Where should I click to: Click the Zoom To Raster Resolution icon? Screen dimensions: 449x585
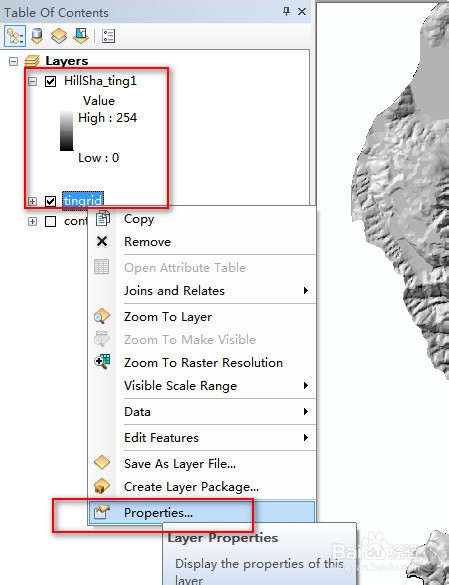(x=102, y=362)
